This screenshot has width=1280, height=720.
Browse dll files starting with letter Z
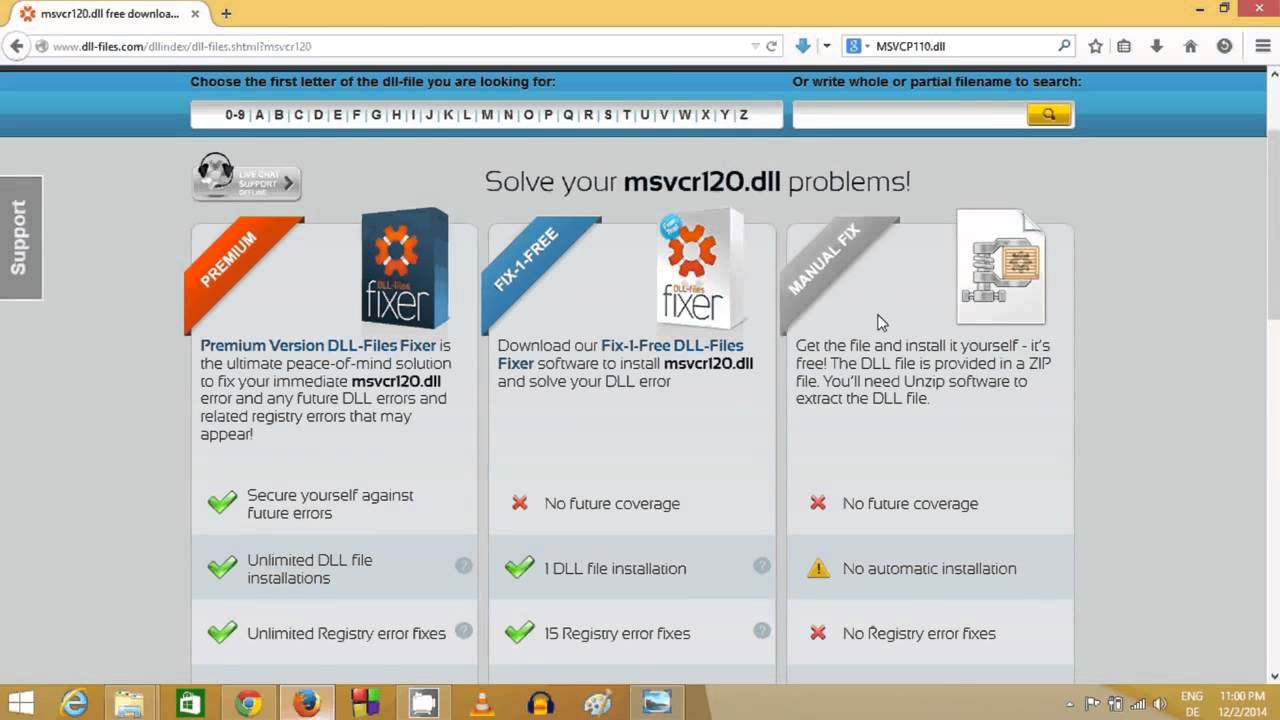coord(743,115)
